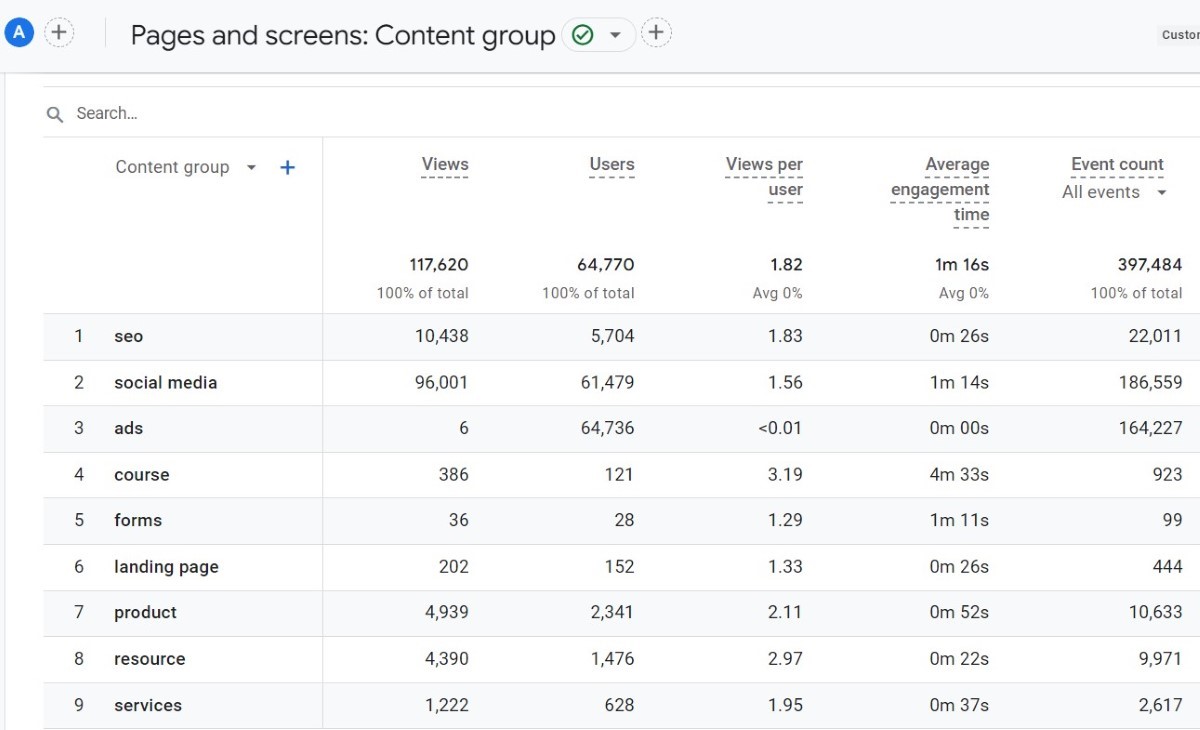Select the 'ads' content group row
This screenshot has width=1200, height=730.
[x=621, y=429]
